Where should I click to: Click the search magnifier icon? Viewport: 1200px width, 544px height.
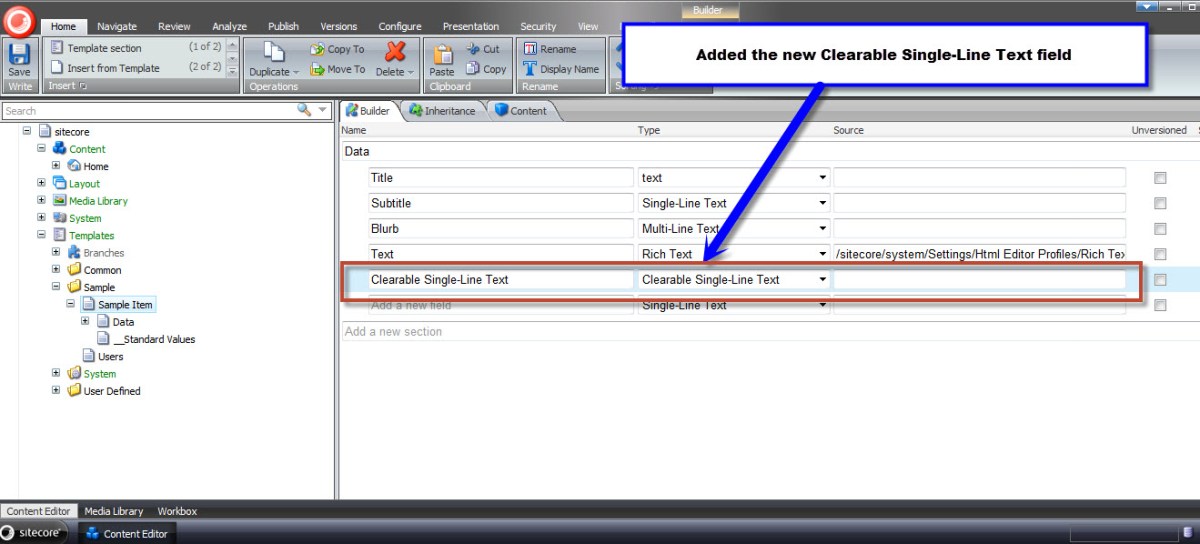click(304, 111)
